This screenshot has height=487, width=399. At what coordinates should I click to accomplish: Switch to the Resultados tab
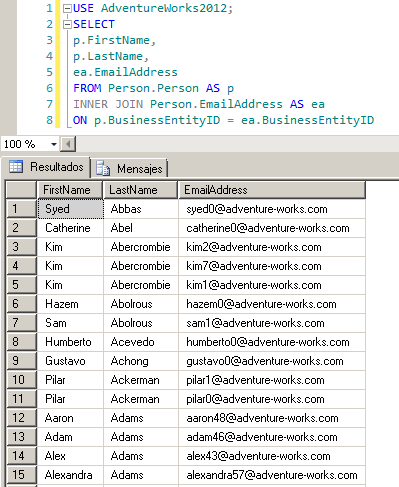[46, 167]
